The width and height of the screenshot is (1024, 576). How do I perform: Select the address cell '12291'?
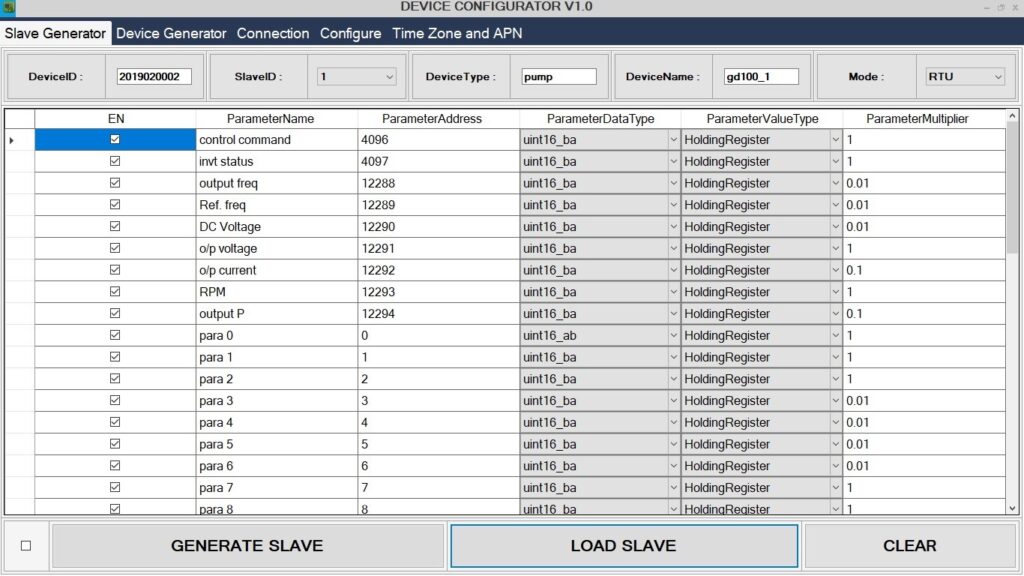click(x=438, y=249)
